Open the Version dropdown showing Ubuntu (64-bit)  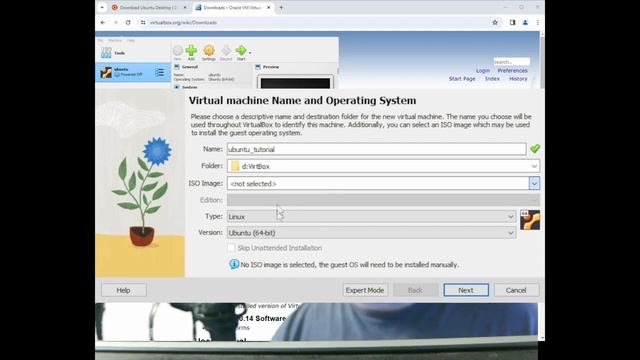[x=371, y=233]
